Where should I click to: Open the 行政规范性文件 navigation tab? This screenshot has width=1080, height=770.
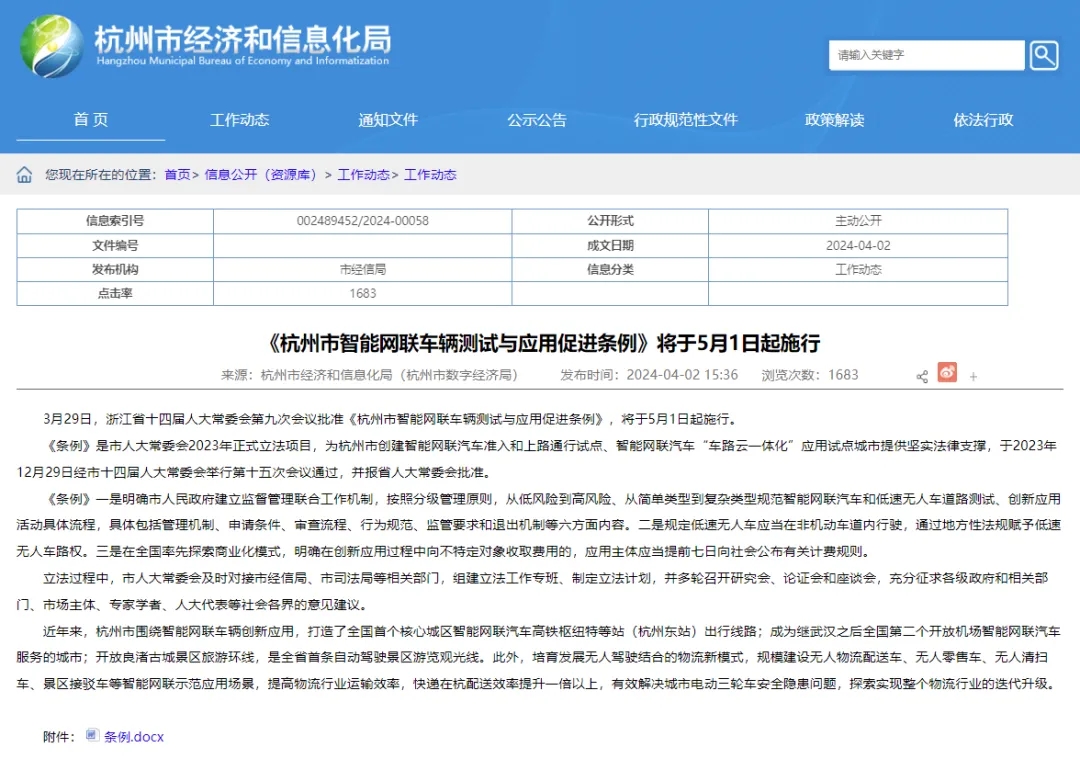tap(685, 120)
